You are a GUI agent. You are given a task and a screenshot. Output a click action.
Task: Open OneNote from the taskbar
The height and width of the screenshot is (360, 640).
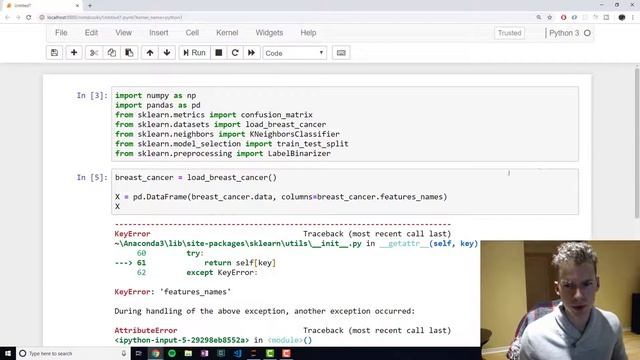(204, 353)
